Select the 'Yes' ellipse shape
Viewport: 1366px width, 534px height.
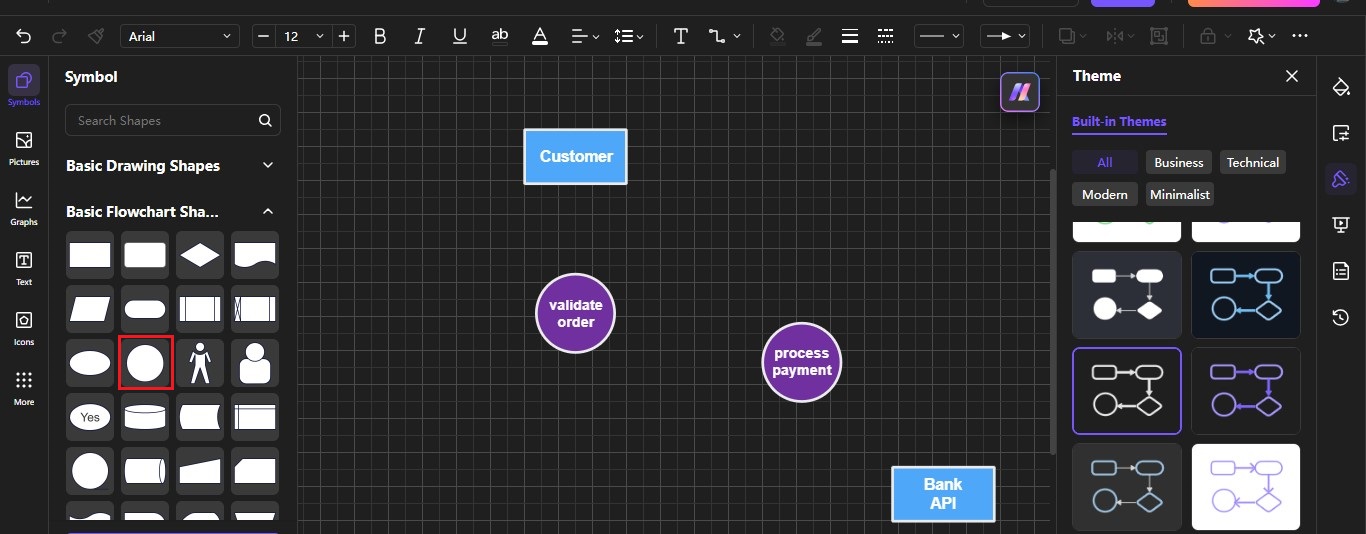pyautogui.click(x=90, y=416)
